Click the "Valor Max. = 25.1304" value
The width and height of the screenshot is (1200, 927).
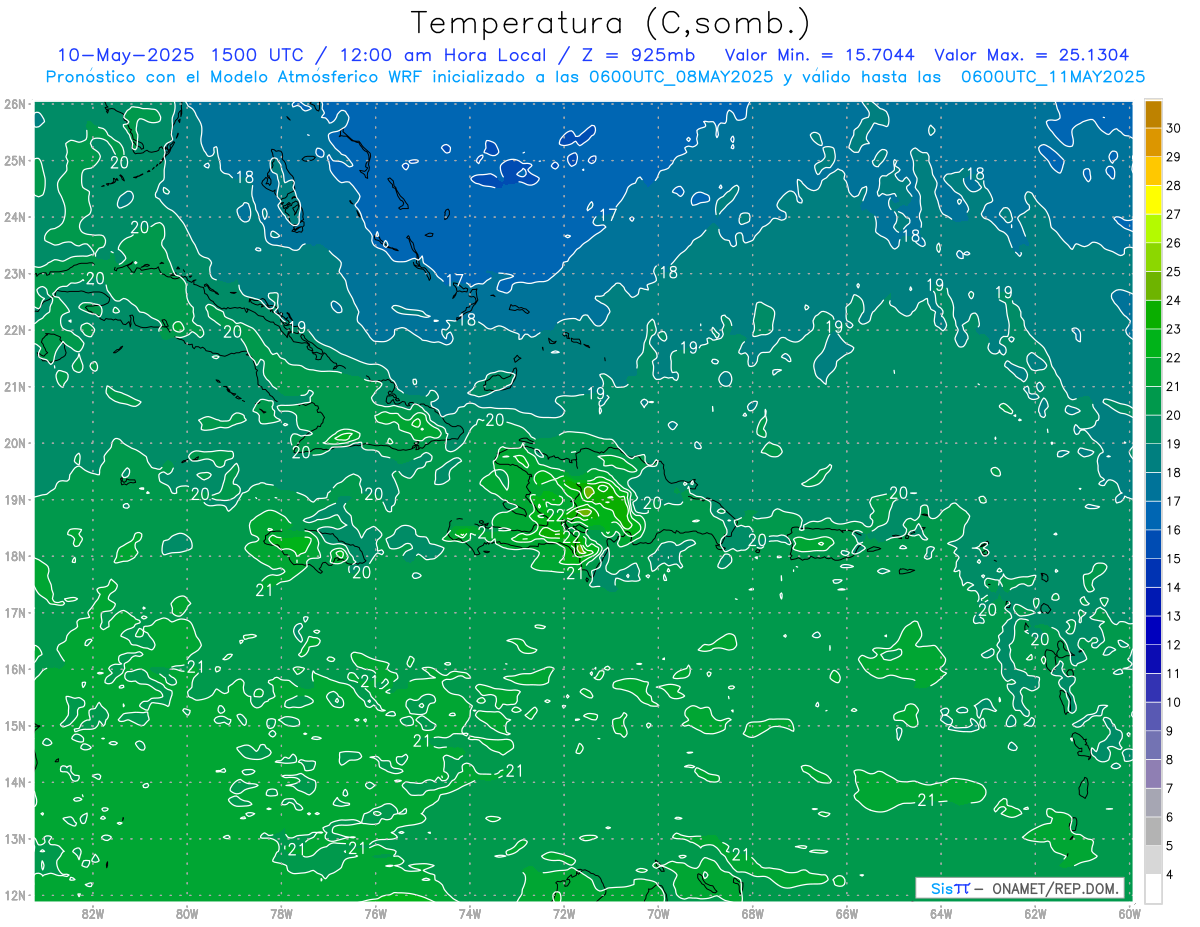(1032, 55)
